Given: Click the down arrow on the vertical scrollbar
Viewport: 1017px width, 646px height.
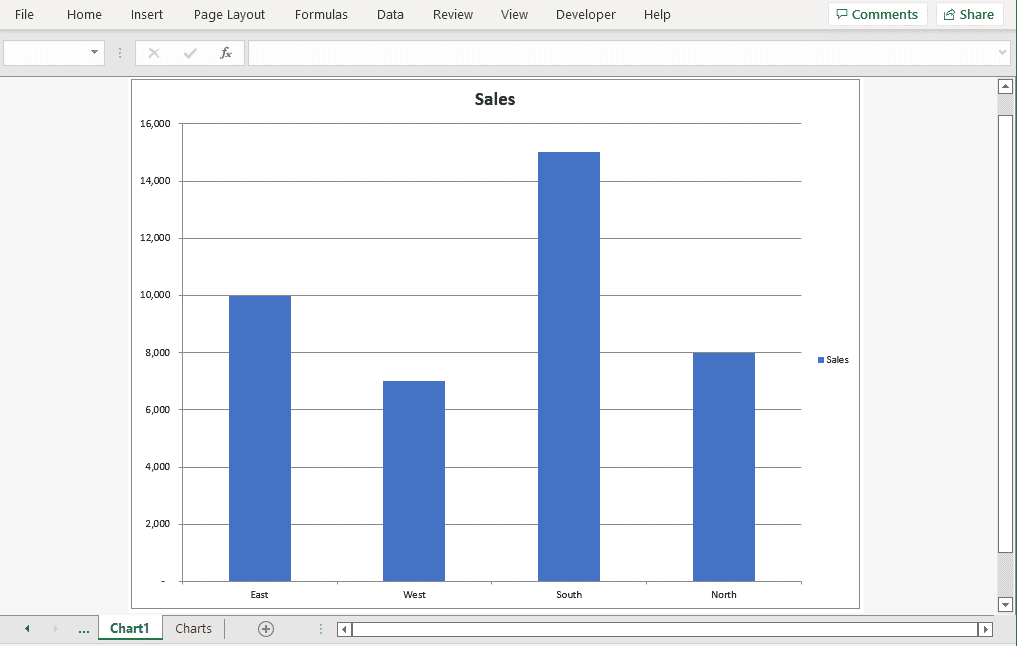Looking at the screenshot, I should [x=1005, y=604].
